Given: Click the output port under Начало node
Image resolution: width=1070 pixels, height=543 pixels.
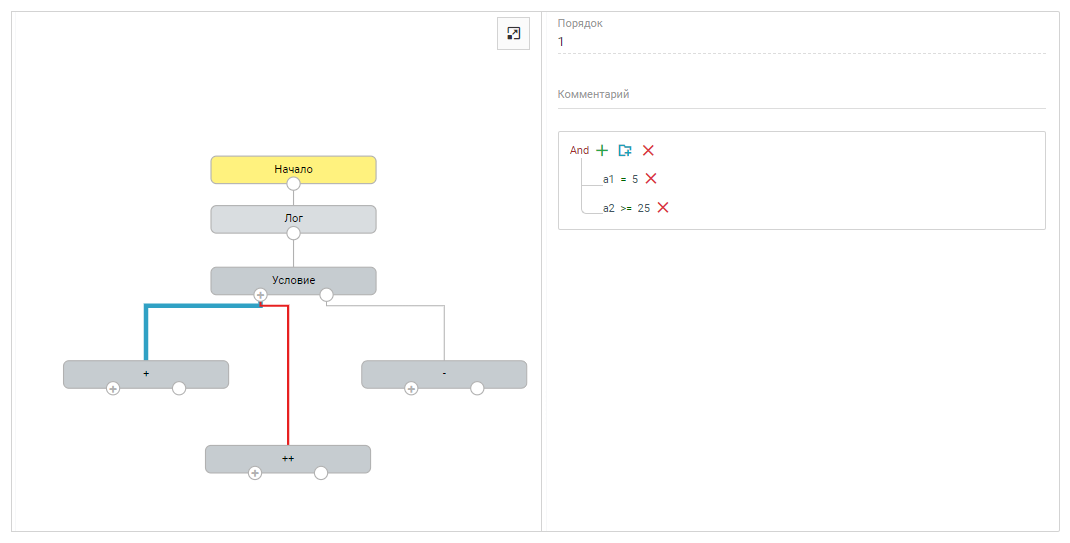Looking at the screenshot, I should point(293,184).
